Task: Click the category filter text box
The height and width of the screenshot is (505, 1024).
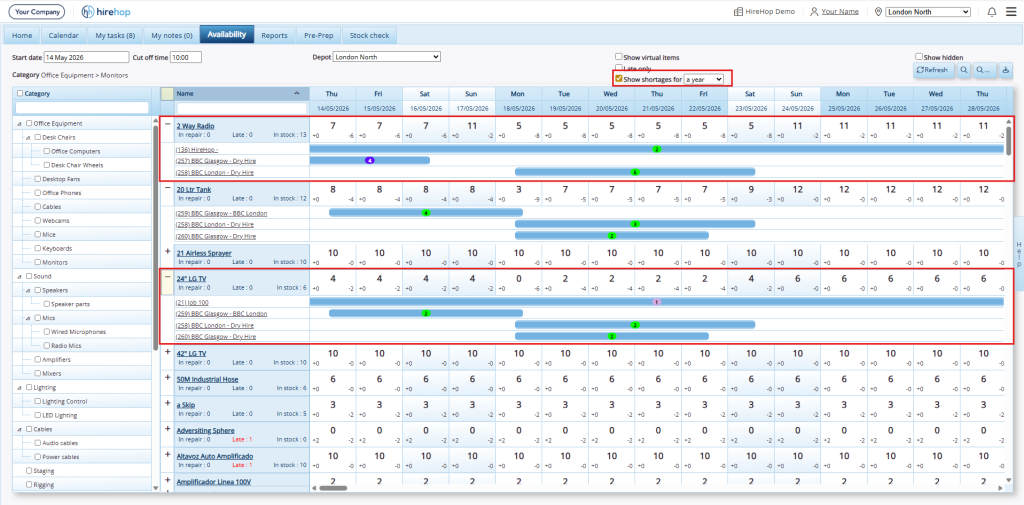Action: [x=82, y=108]
